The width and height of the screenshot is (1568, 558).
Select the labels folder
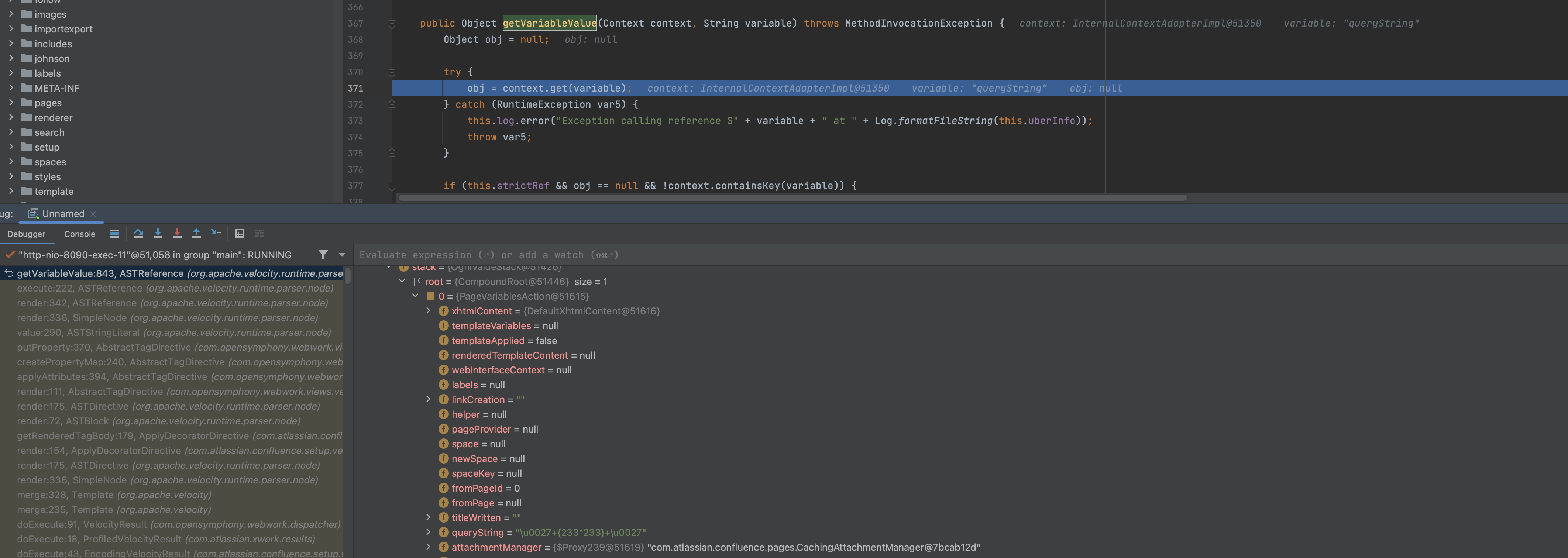[x=48, y=73]
